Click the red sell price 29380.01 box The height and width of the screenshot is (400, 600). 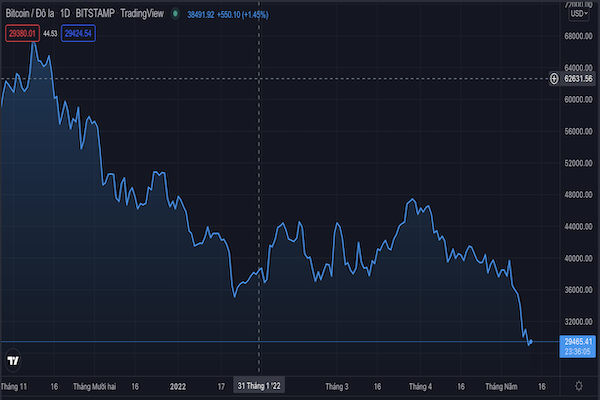pos(21,33)
